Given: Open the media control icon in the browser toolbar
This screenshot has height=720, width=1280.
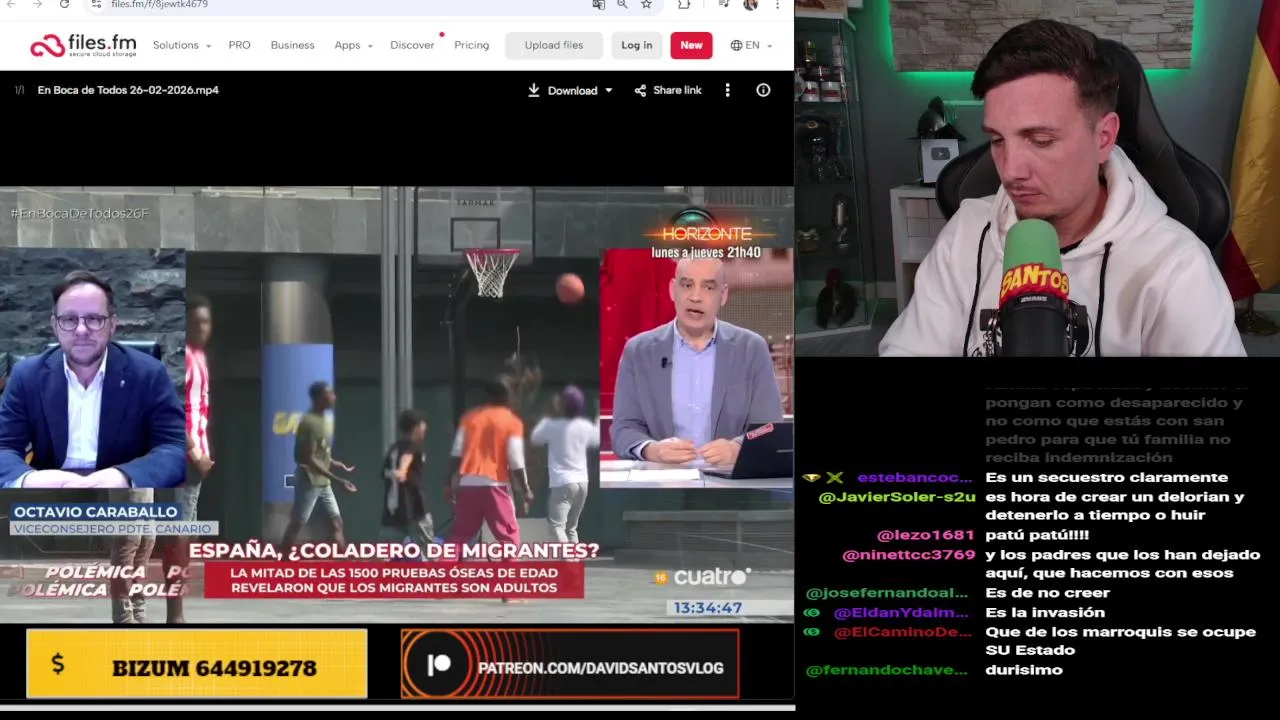Looking at the screenshot, I should [723, 4].
